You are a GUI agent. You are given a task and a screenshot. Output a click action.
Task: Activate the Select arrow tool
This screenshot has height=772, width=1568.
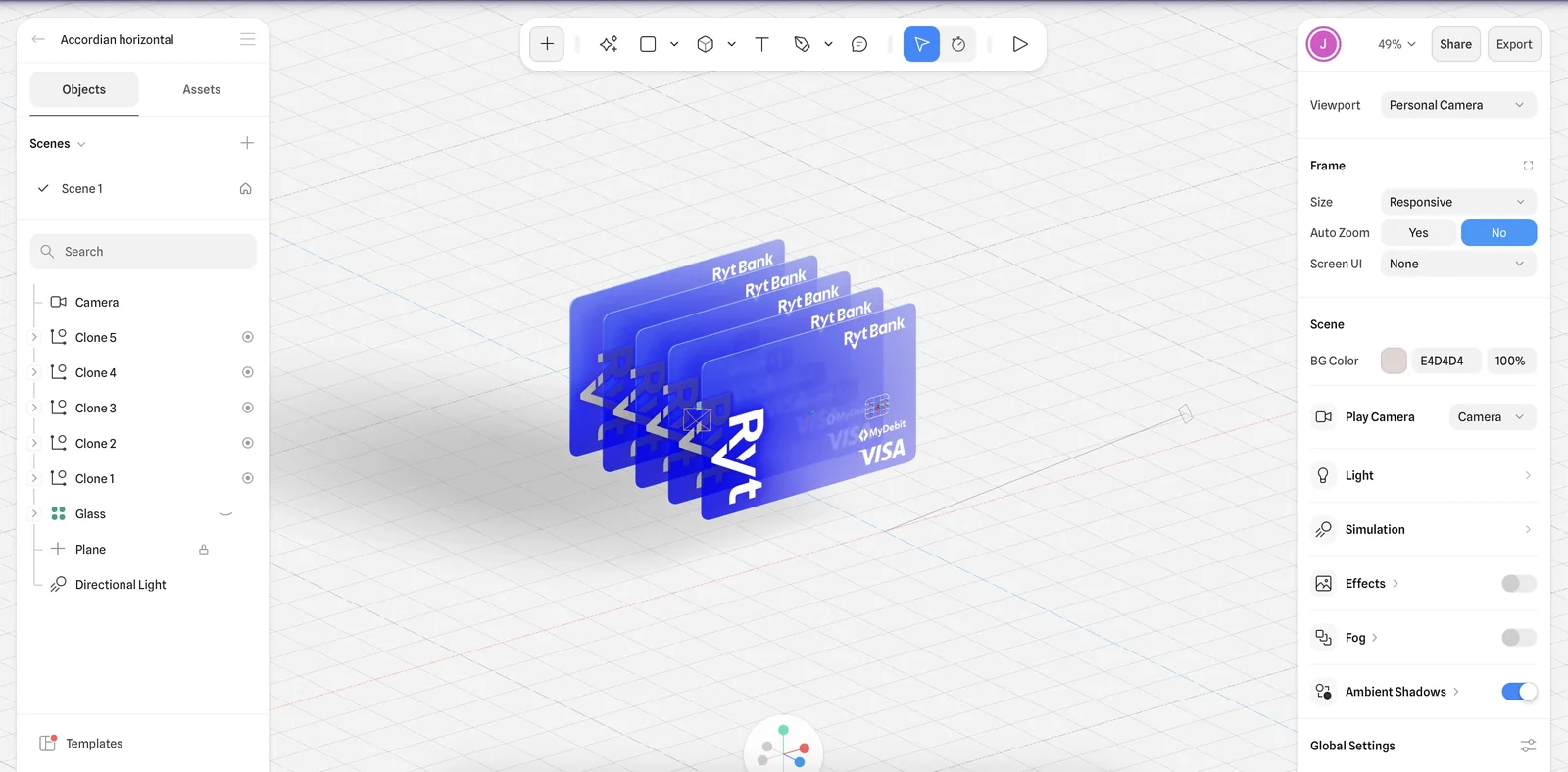point(921,44)
